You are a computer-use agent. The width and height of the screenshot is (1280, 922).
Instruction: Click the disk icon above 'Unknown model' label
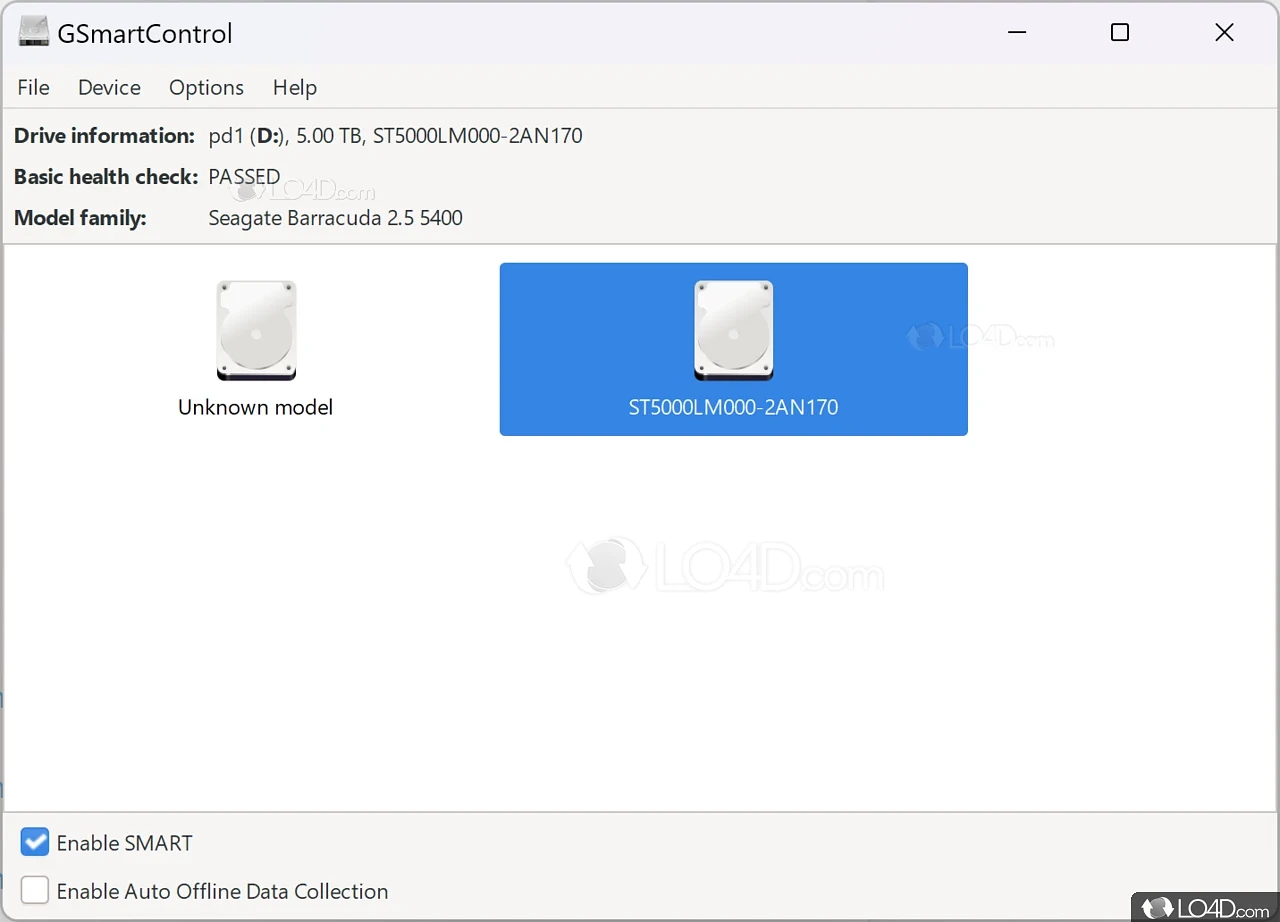pyautogui.click(x=255, y=330)
